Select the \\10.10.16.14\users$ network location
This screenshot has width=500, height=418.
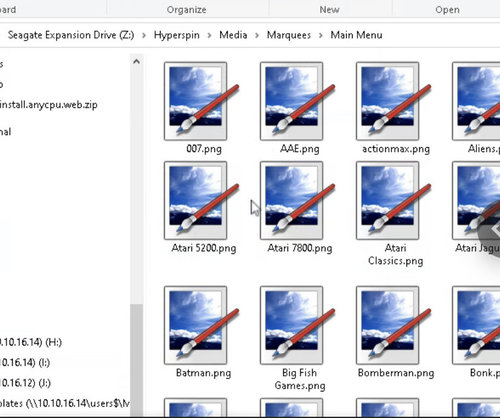(x=65, y=404)
